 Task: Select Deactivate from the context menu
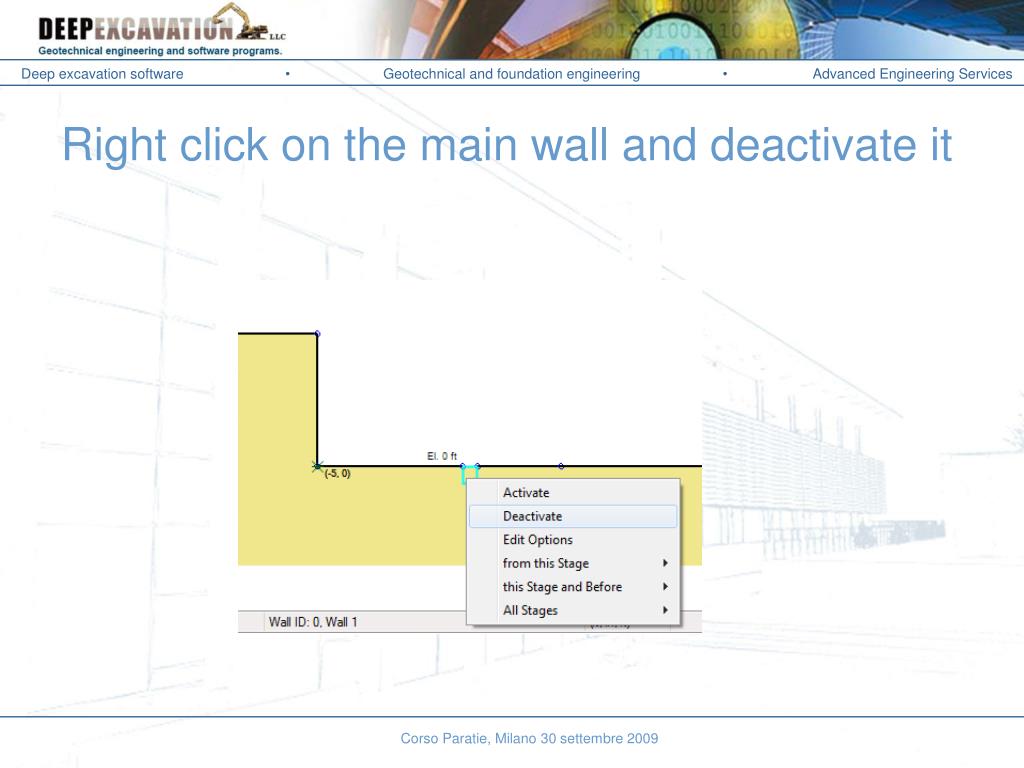tap(573, 517)
